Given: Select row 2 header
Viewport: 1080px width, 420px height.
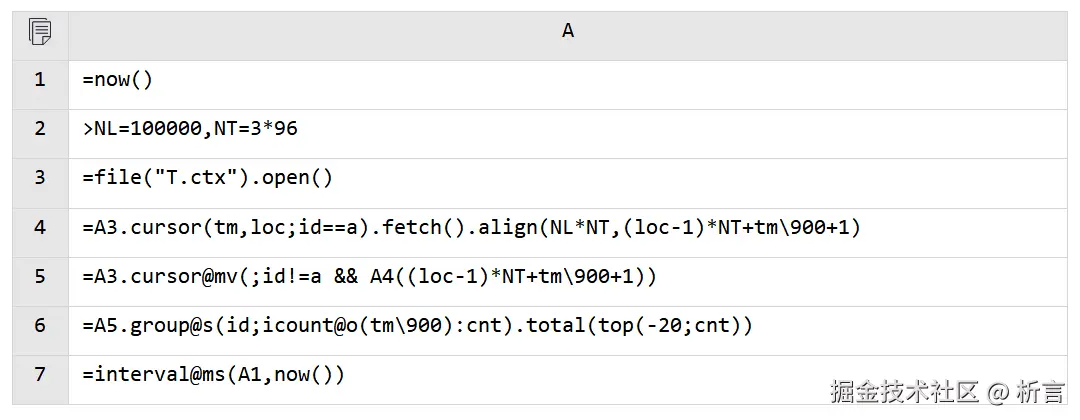Looking at the screenshot, I should pos(40,129).
